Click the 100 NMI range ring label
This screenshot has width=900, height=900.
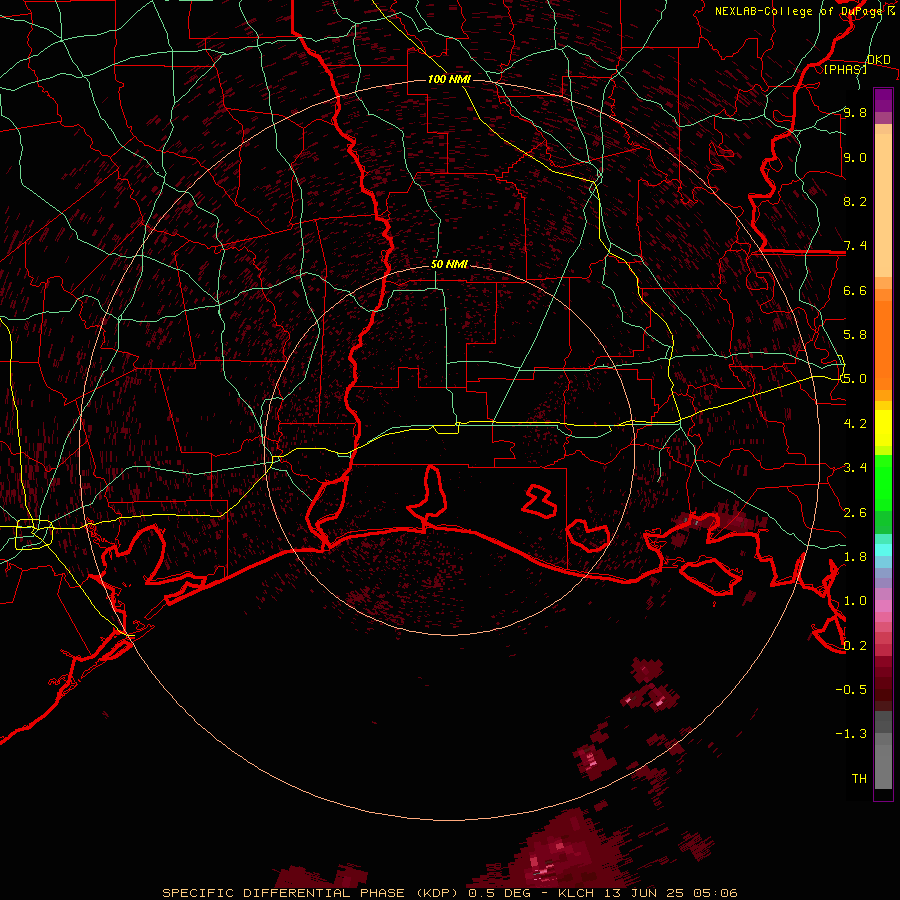pos(449,79)
